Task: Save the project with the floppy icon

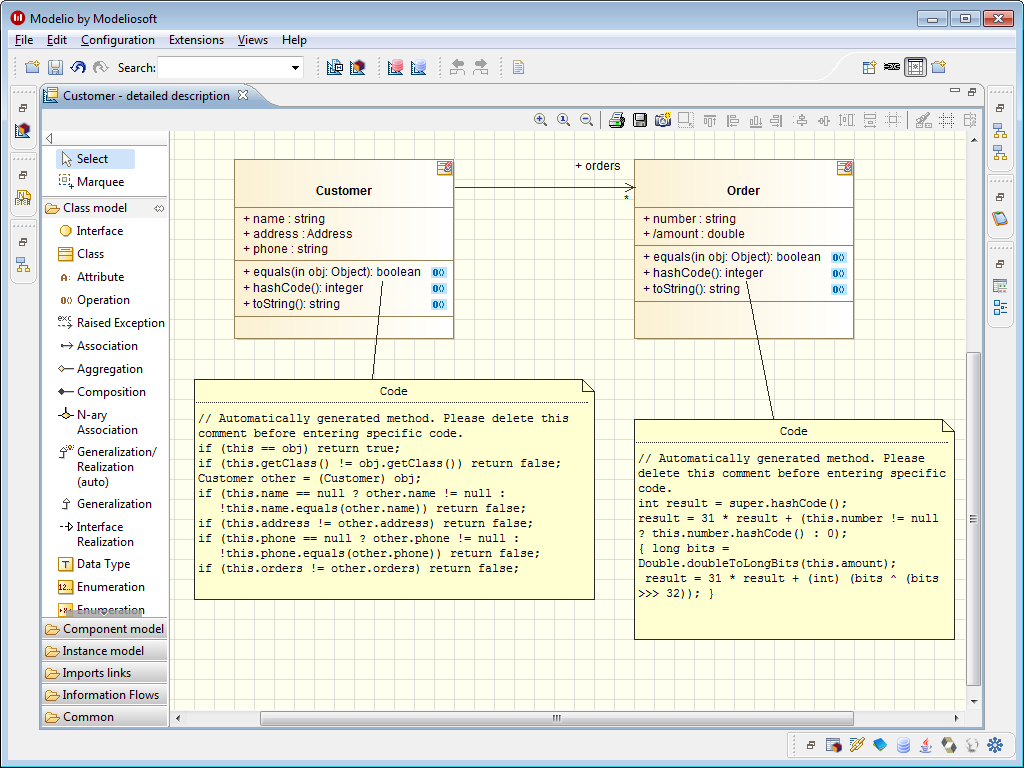Action: pos(56,67)
